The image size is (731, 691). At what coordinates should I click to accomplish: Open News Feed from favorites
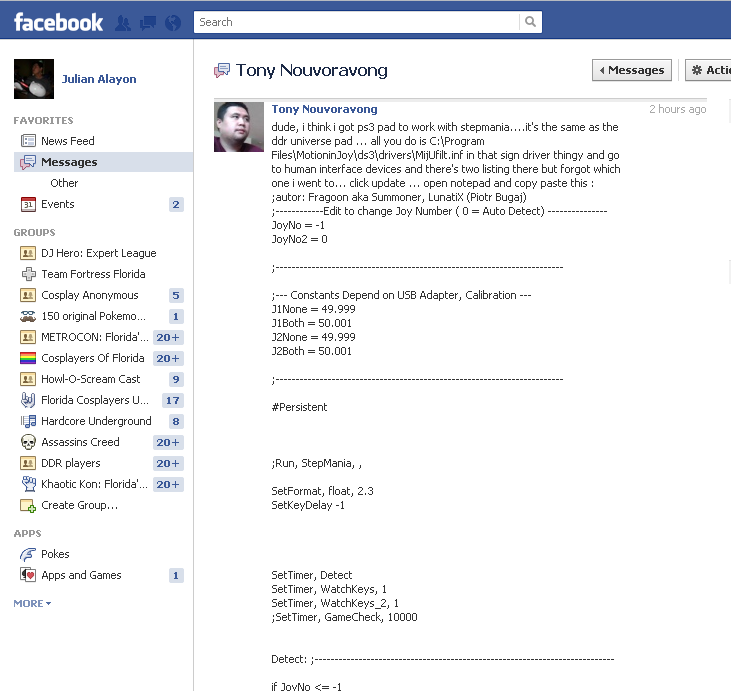pyautogui.click(x=68, y=141)
